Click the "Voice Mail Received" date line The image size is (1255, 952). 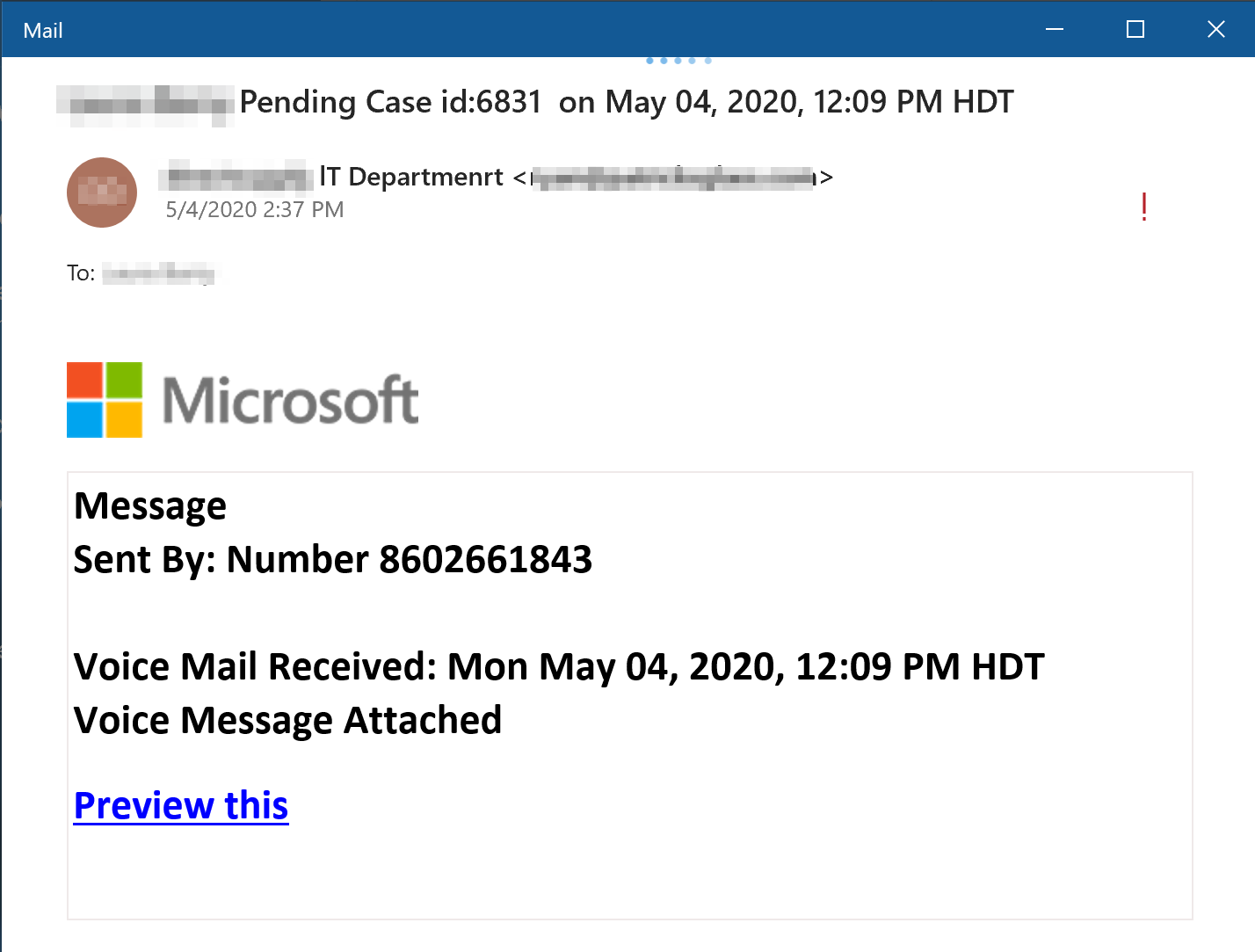tap(559, 667)
